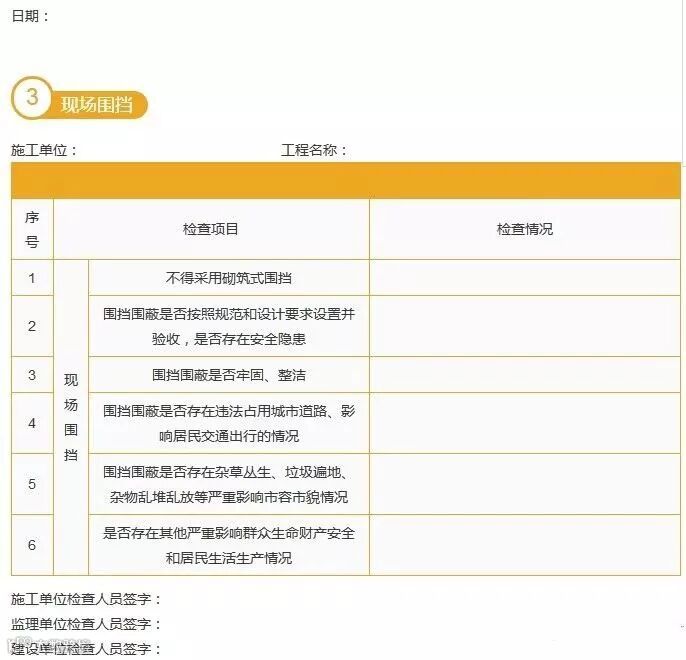Select the 检查项目 header cell
This screenshot has width=686, height=660.
[211, 229]
